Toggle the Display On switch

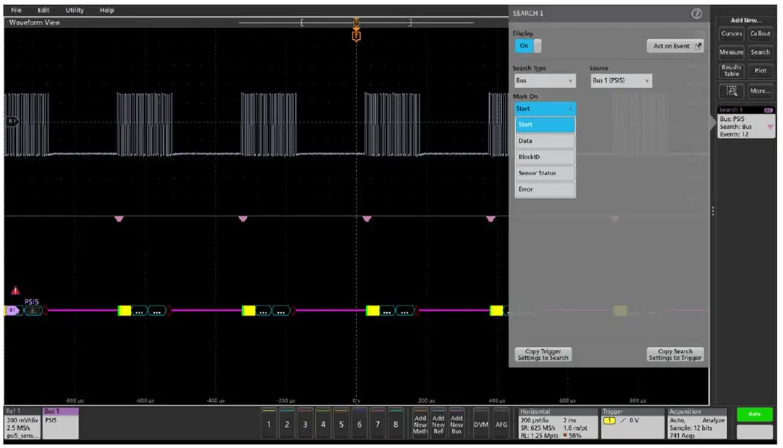[x=528, y=46]
